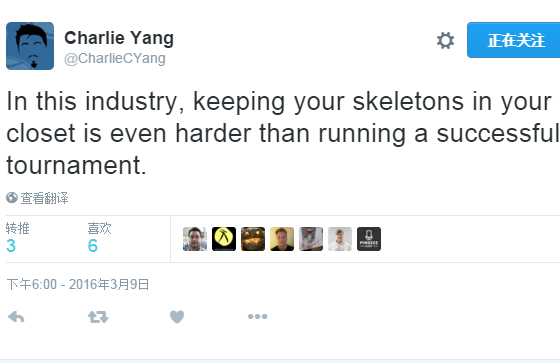The image size is (560, 363).
Task: Open the orange creature face avatar
Action: click(x=253, y=239)
